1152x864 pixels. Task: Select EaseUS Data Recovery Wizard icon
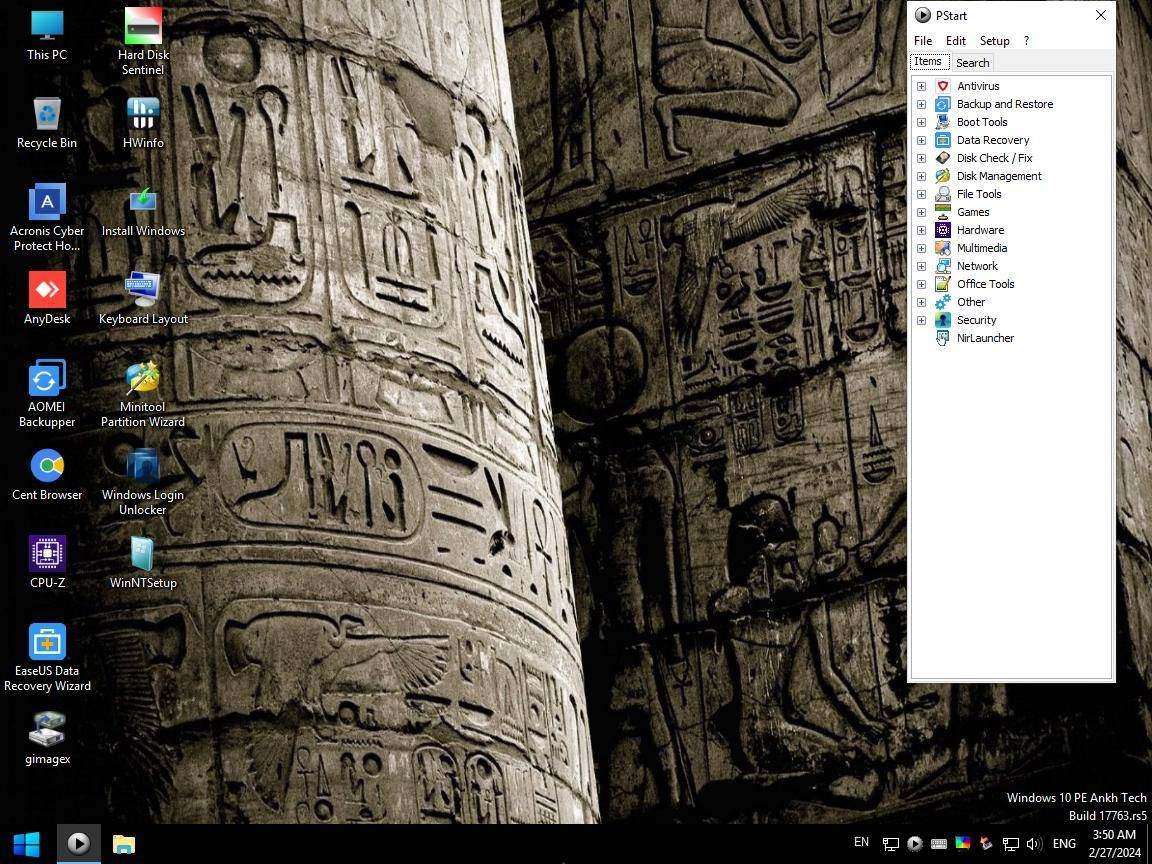(47, 659)
